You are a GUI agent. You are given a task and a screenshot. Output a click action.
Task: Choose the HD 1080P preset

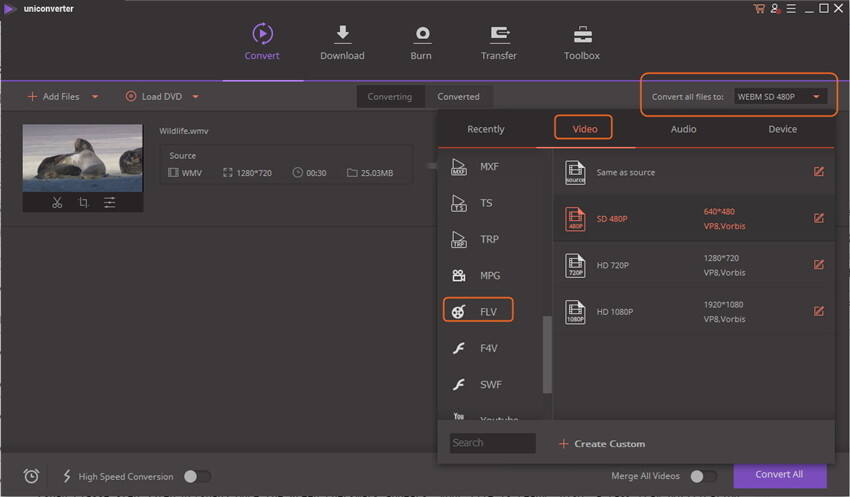tap(694, 312)
